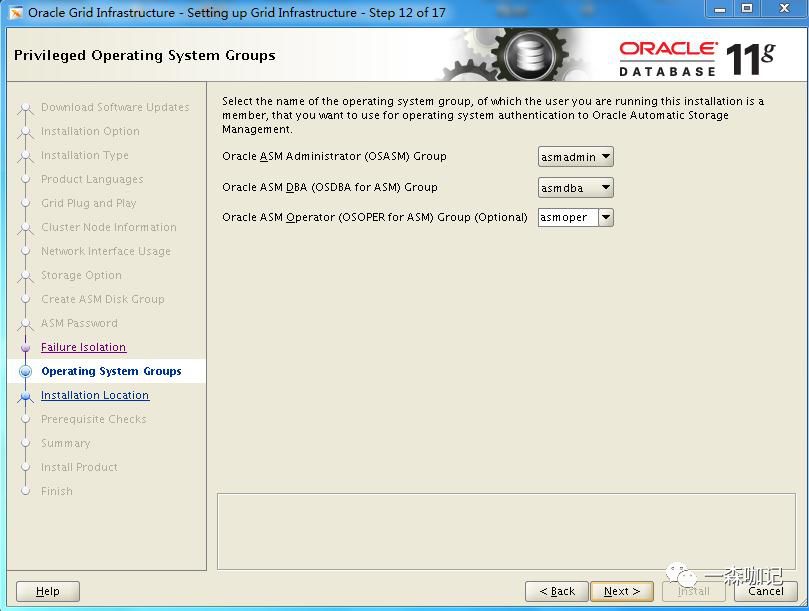
Task: Click the Failure Isolation step bullet icon
Action: point(25,348)
